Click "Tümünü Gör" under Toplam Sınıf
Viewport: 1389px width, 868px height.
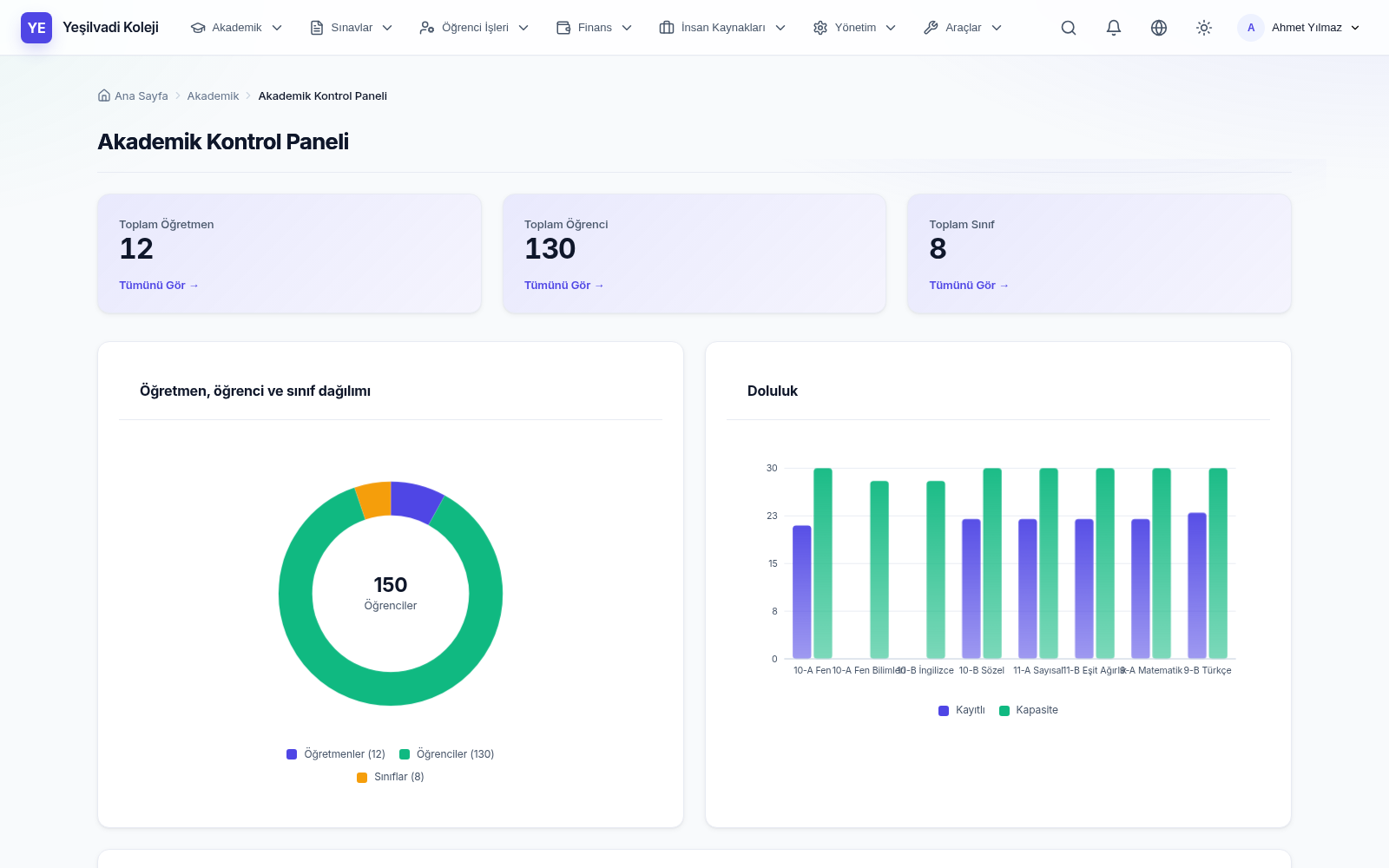[969, 286]
